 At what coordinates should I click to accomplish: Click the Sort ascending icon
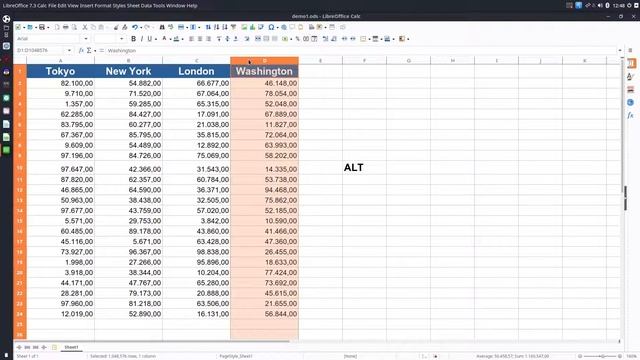(x=216, y=27)
